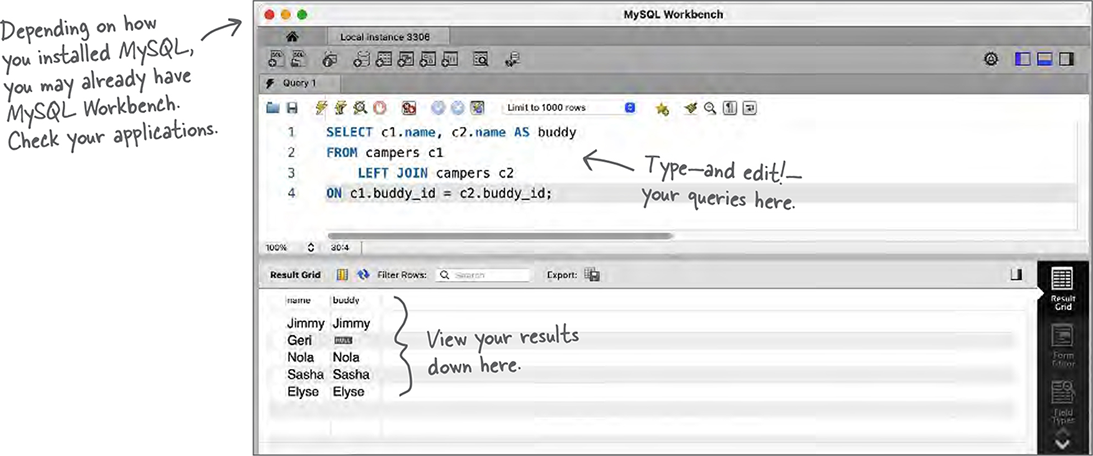Toggle bottom output panel visibility

point(1044,60)
